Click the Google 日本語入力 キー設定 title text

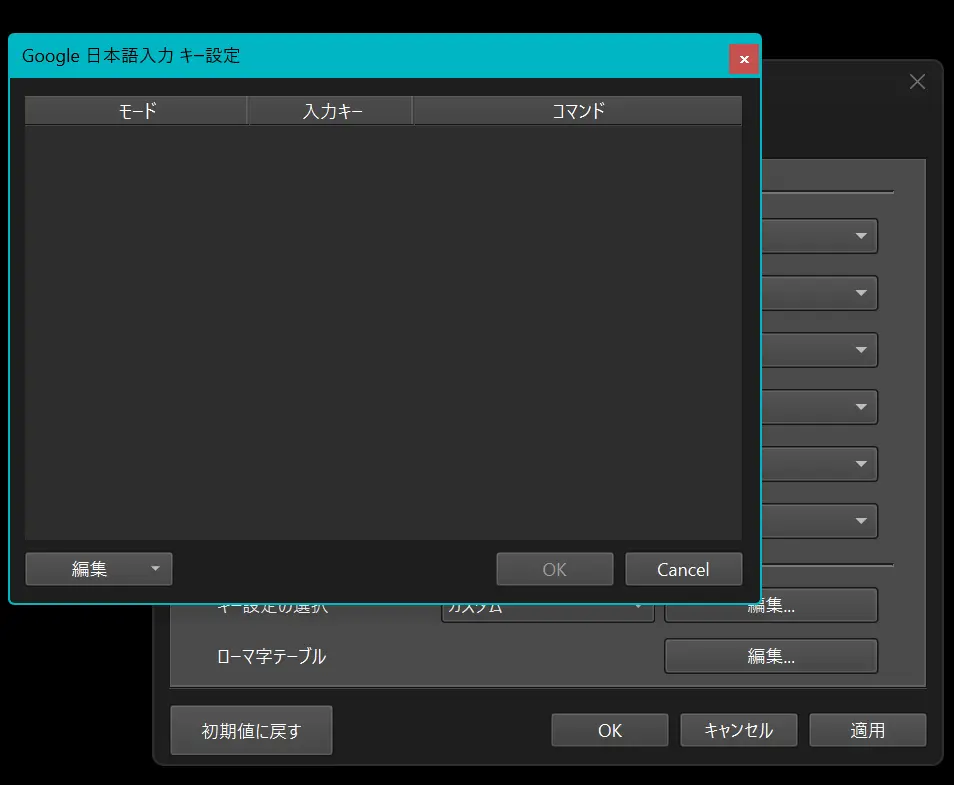click(131, 56)
